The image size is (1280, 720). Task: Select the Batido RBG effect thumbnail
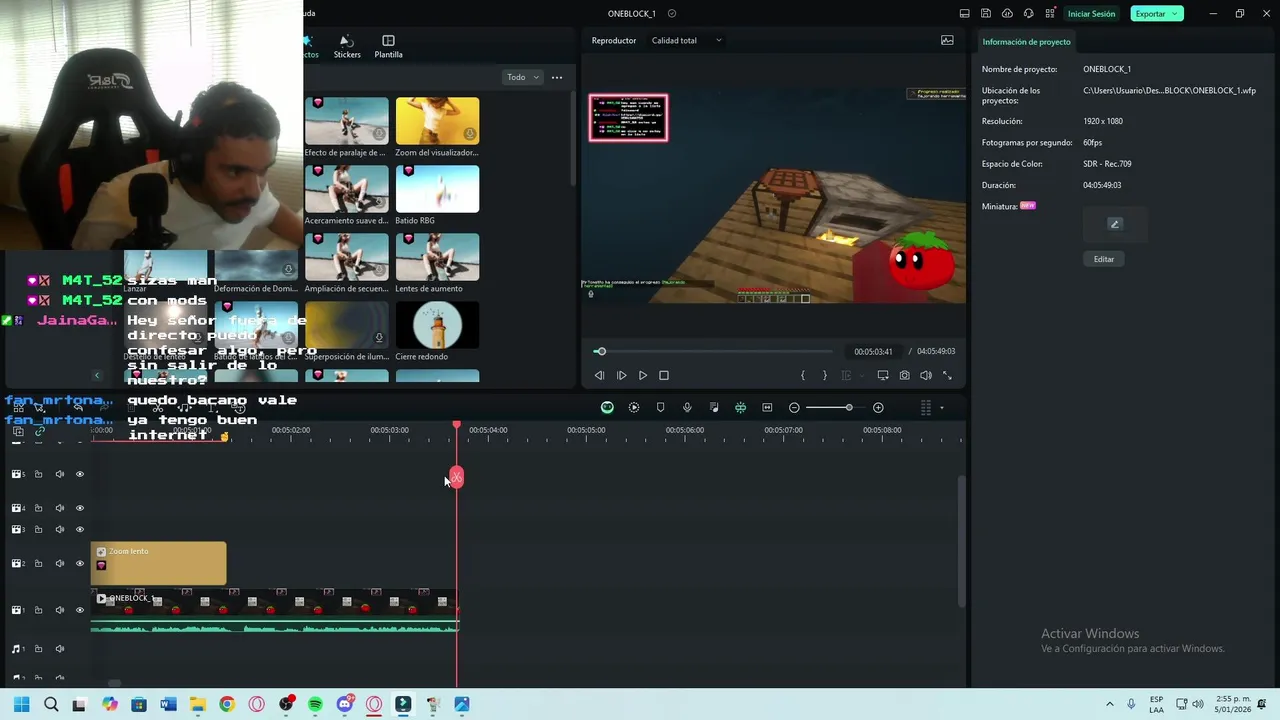click(437, 189)
